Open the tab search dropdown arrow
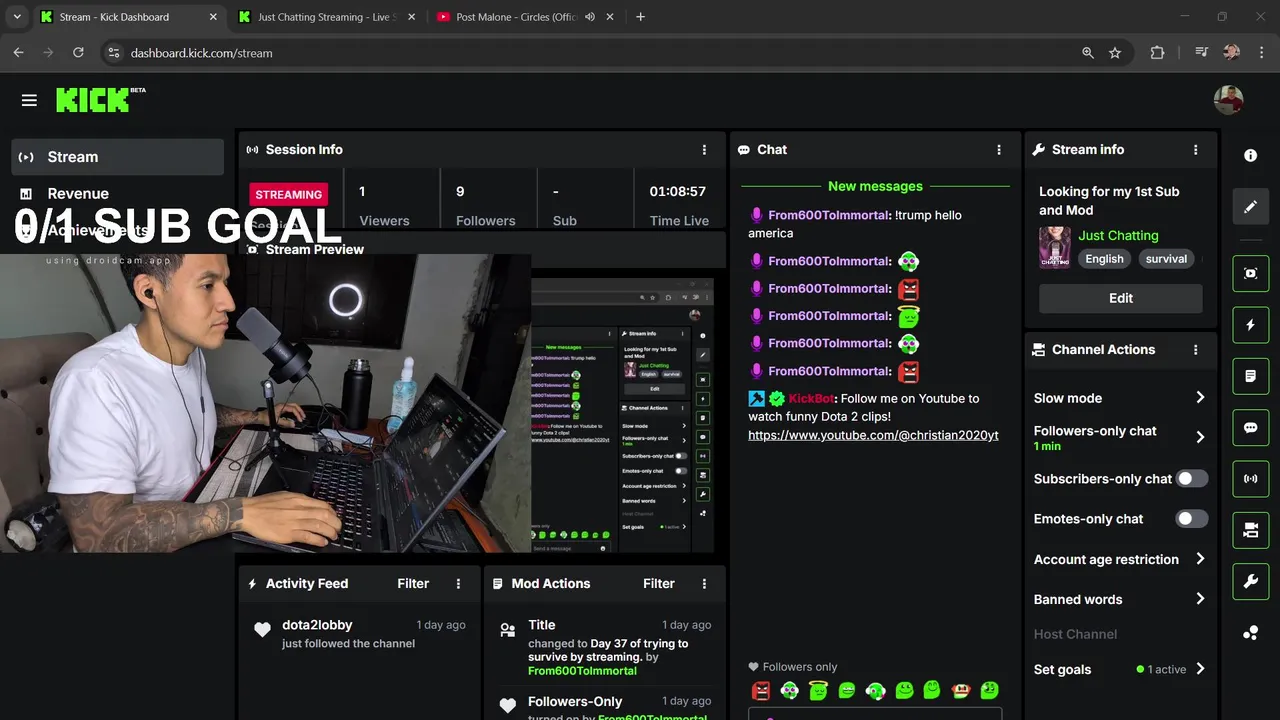Screen dimensions: 1280x720 tap(17, 17)
